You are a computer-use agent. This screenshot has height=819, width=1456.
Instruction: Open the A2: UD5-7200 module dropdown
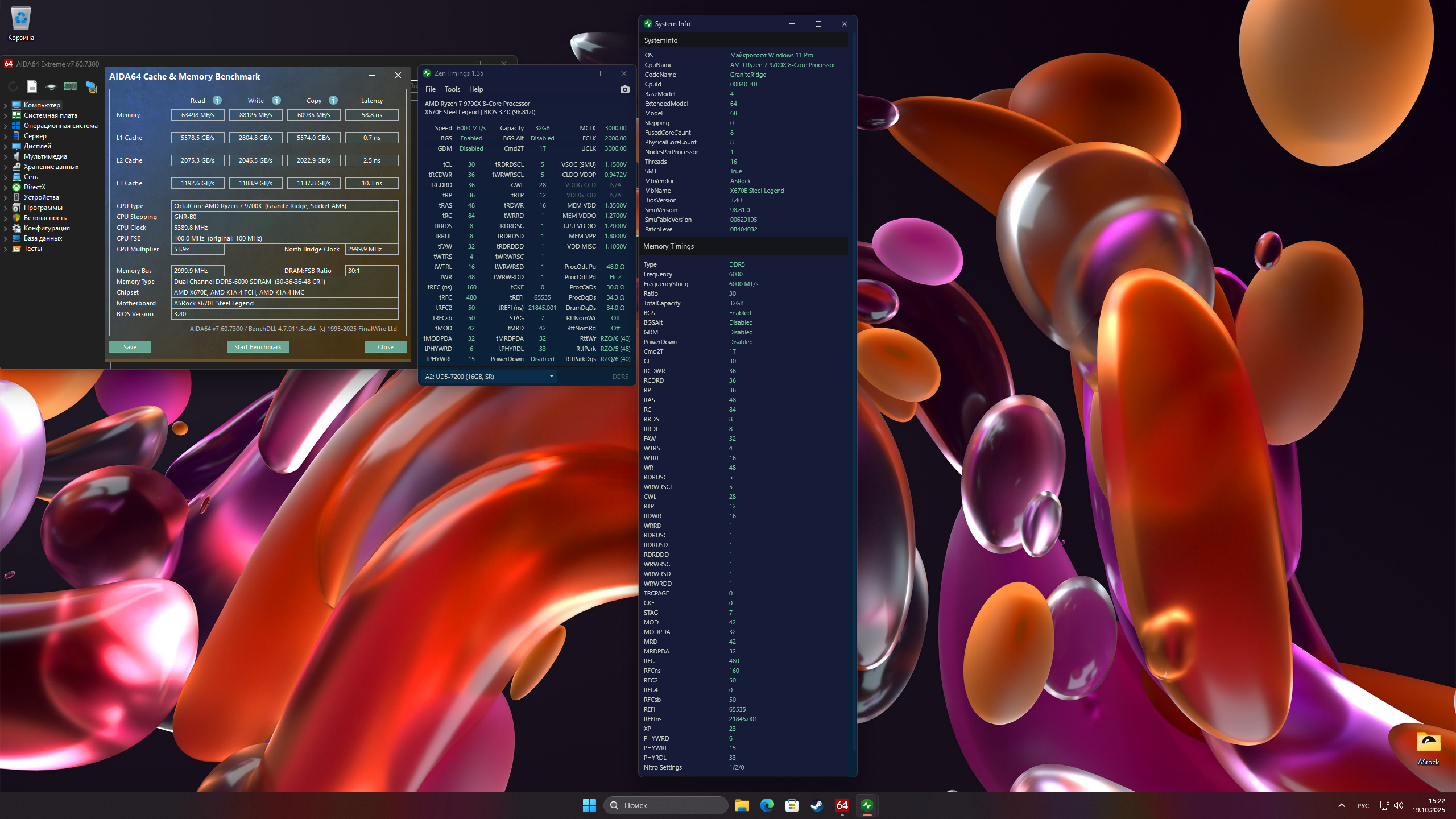click(x=489, y=377)
